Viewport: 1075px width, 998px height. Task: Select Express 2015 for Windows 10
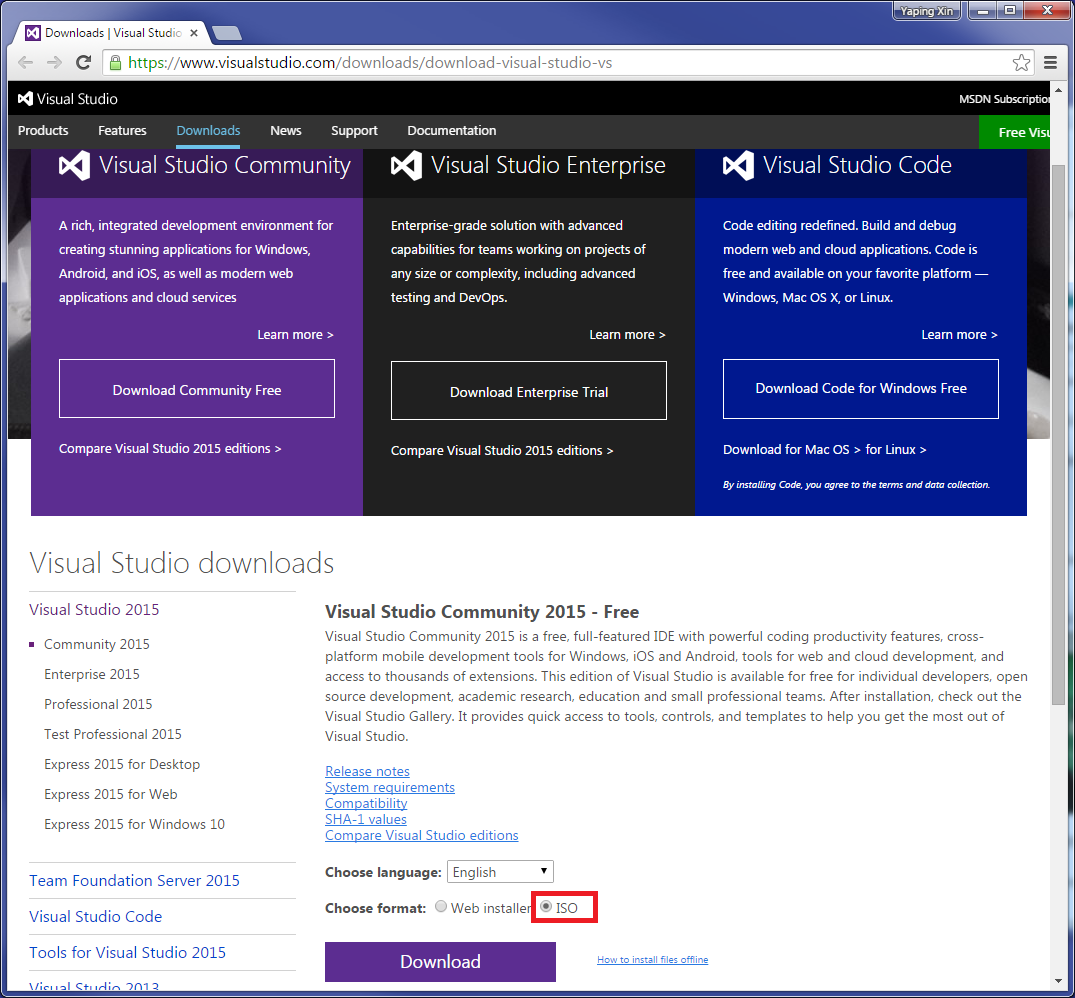point(134,824)
